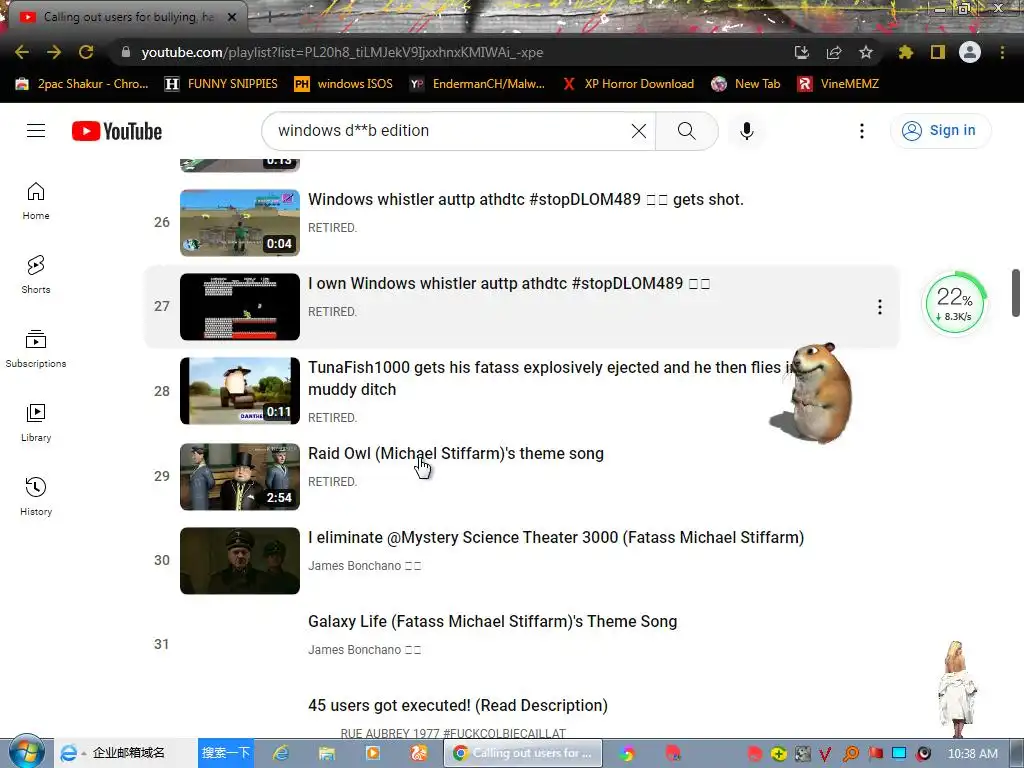This screenshot has height=768, width=1024.
Task: Open Library in the sidebar
Action: coord(36,423)
